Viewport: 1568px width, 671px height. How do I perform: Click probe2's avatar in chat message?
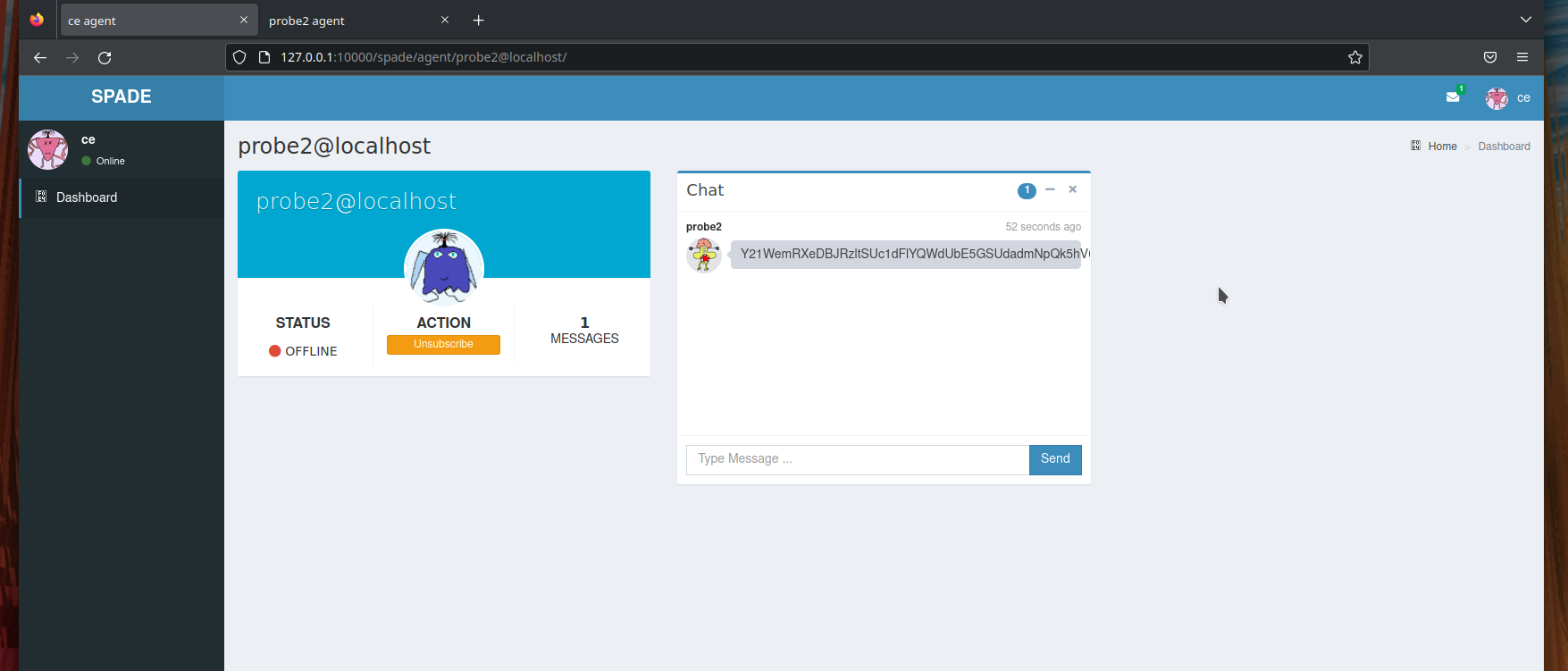coord(704,255)
